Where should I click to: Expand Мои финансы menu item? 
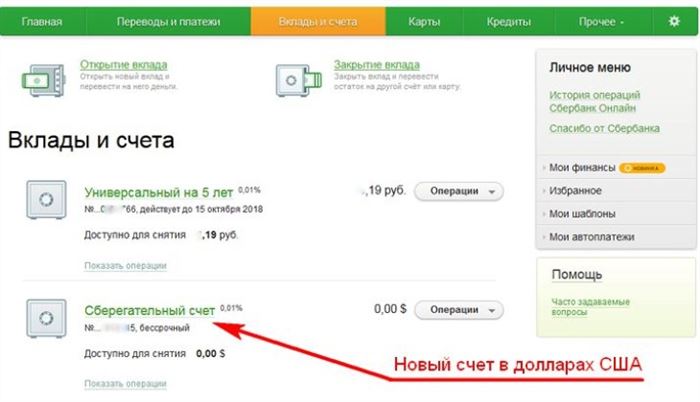pyautogui.click(x=582, y=168)
